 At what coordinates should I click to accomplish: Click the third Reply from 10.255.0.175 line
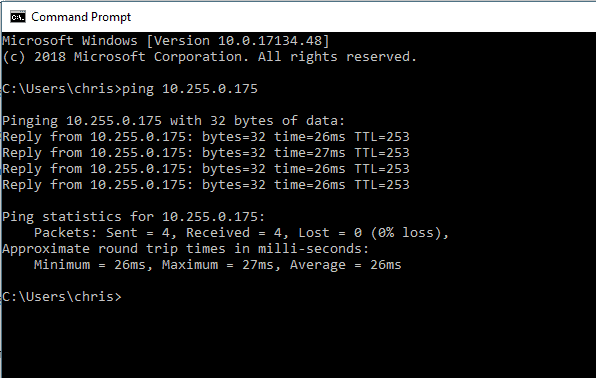coord(206,169)
